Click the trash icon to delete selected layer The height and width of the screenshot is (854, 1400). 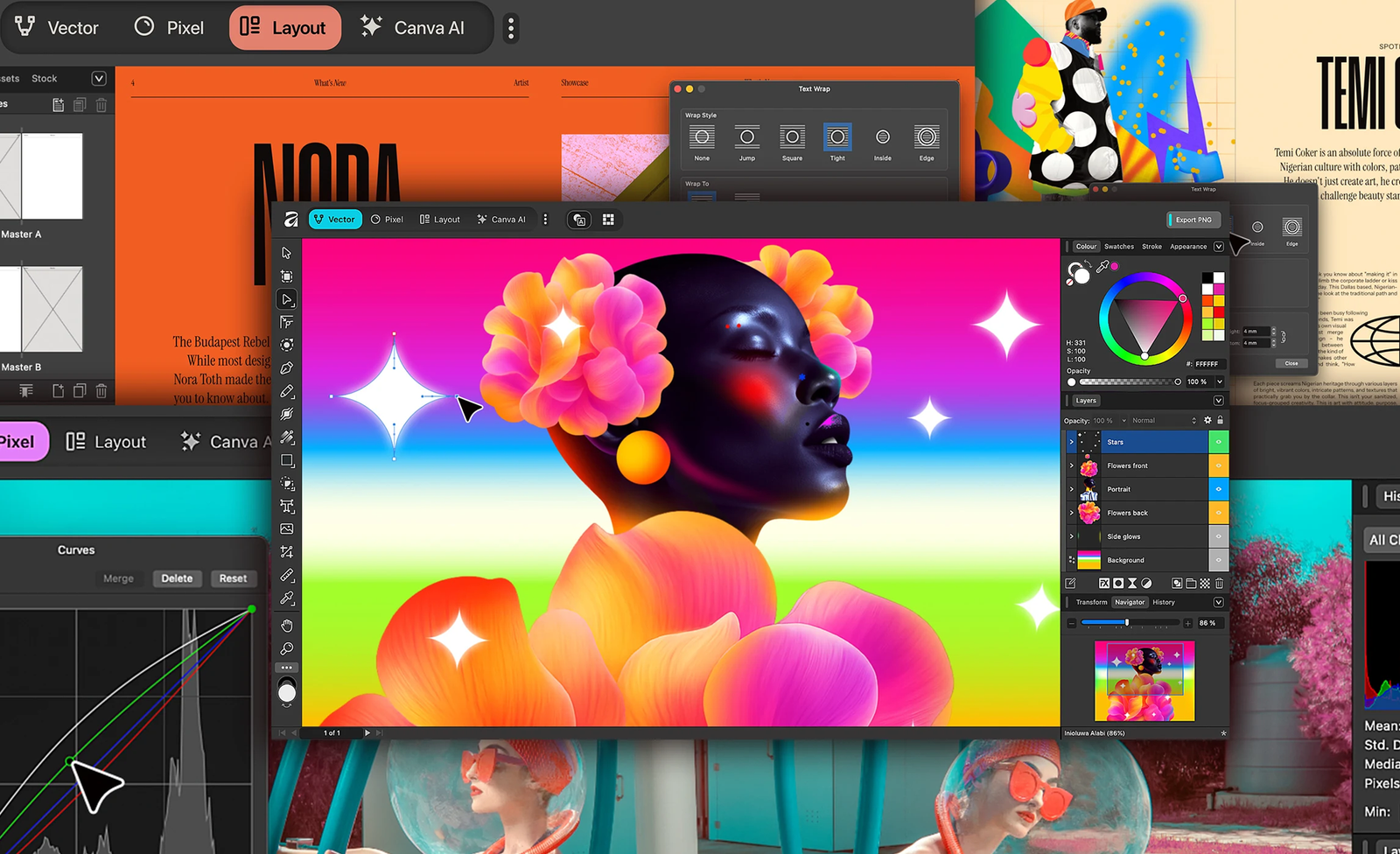click(x=1219, y=583)
